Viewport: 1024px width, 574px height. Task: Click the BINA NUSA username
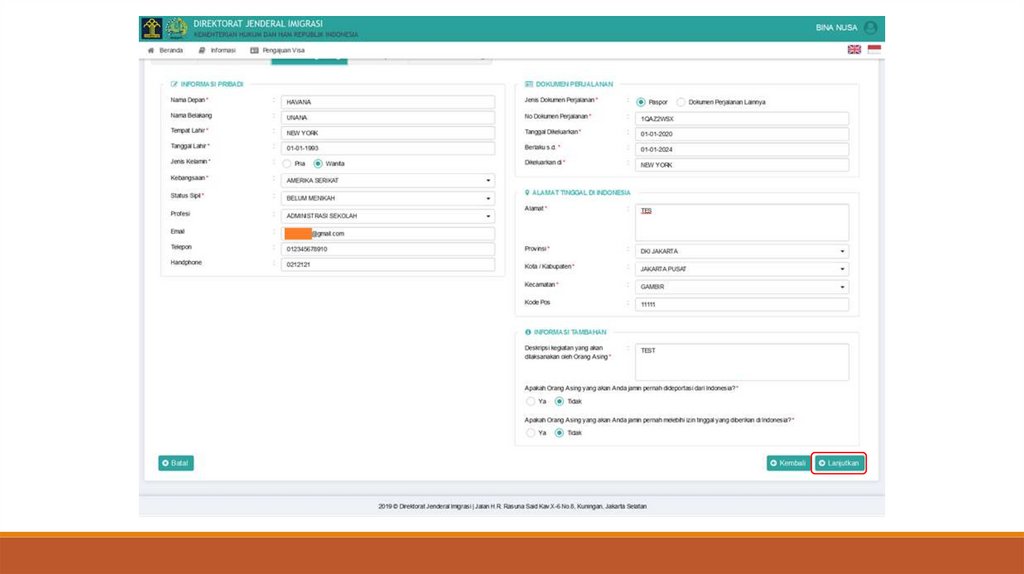(836, 27)
